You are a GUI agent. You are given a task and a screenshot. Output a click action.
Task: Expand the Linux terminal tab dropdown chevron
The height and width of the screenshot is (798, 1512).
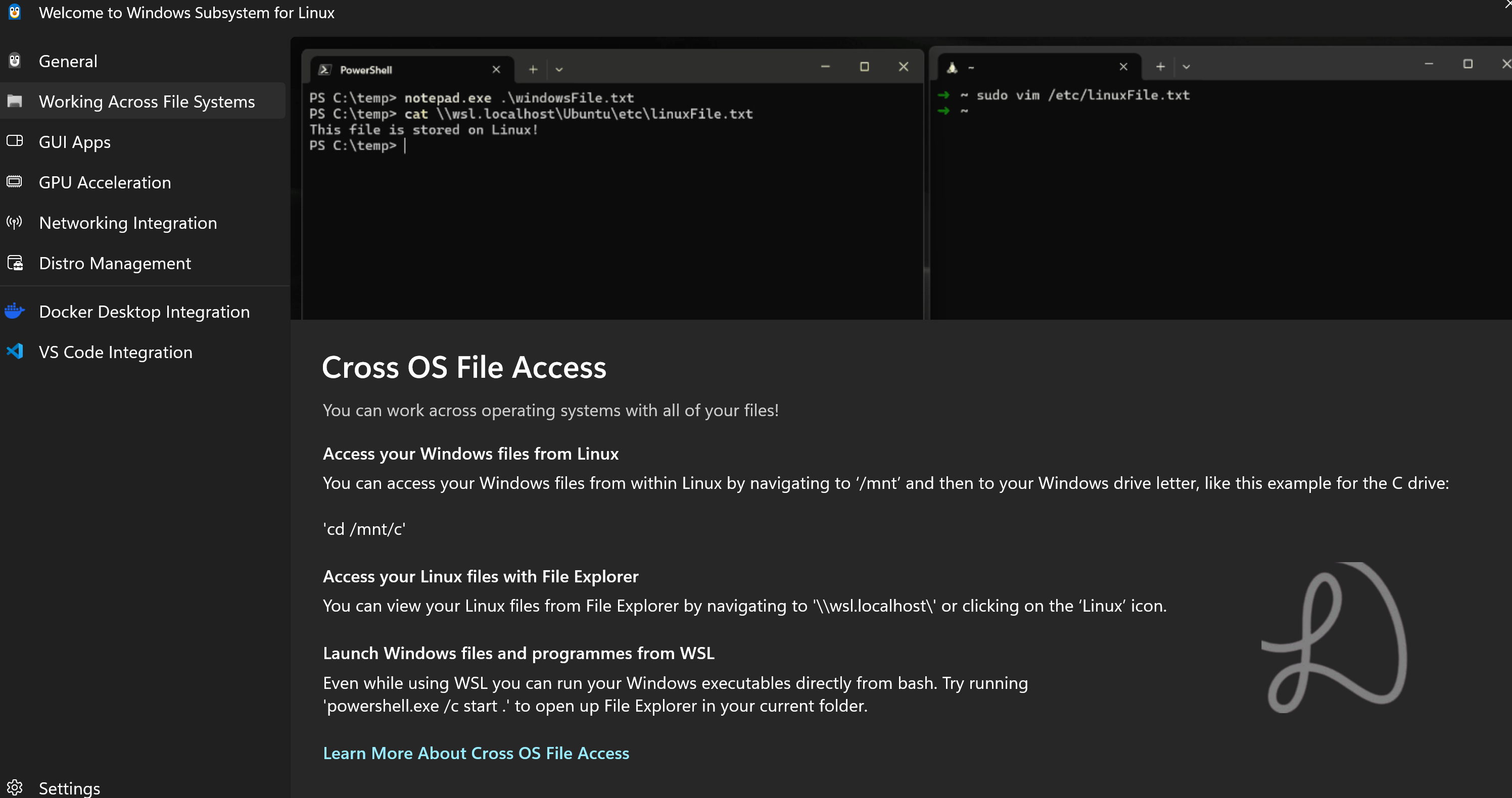coord(1186,67)
